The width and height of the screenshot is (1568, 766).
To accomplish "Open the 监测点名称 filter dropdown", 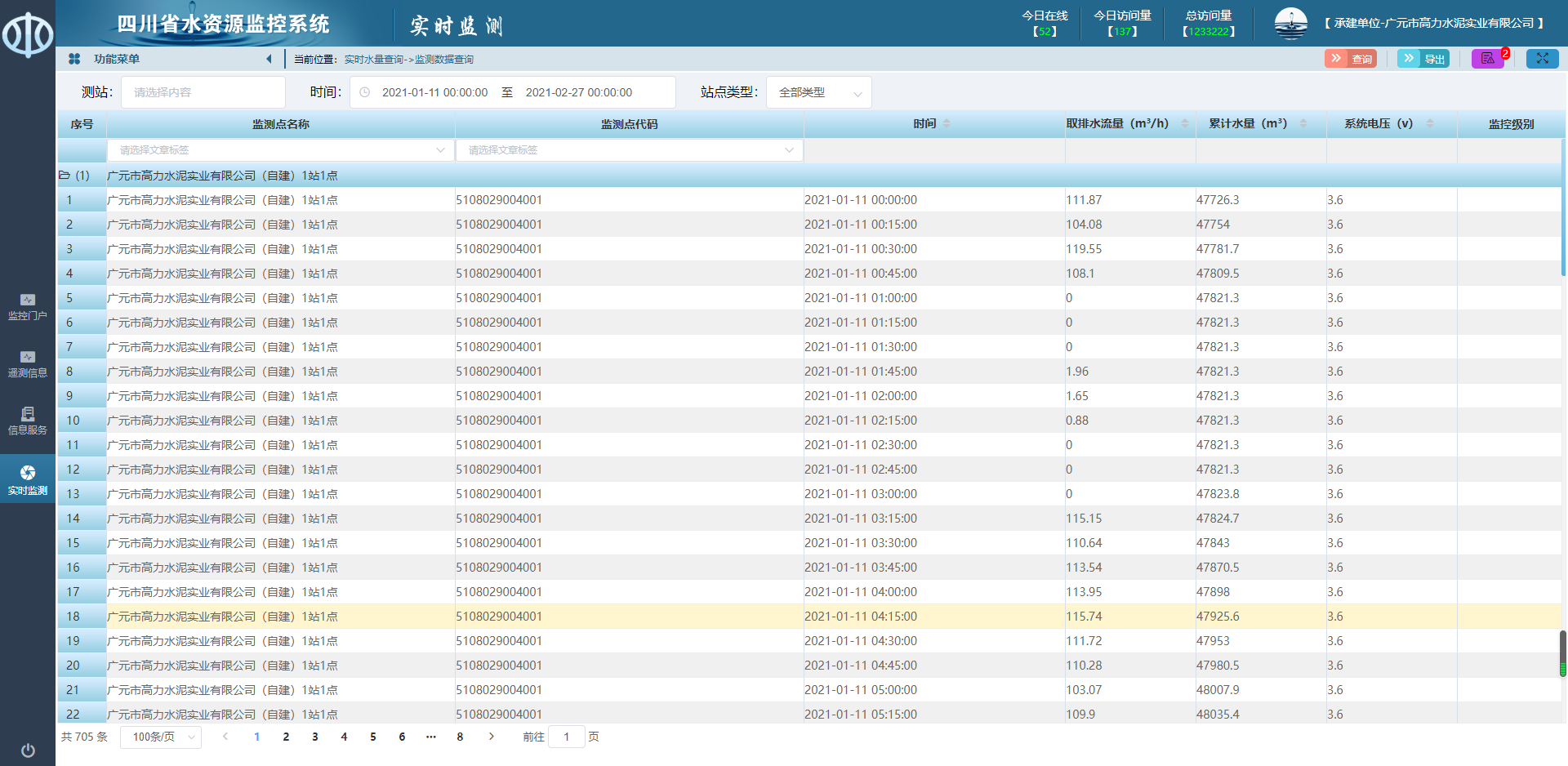I will click(280, 150).
